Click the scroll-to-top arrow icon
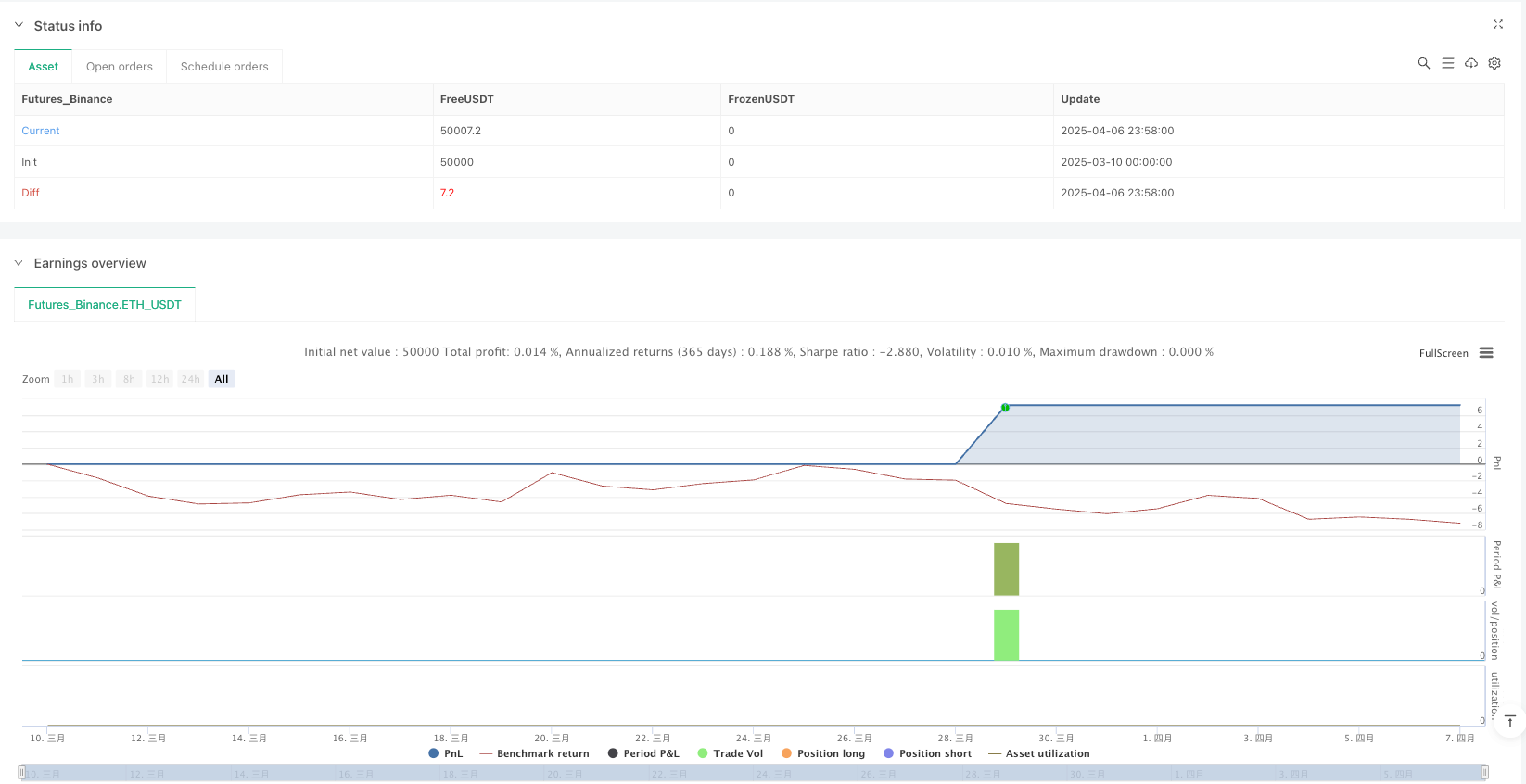The width and height of the screenshot is (1526, 784). coord(1509,721)
